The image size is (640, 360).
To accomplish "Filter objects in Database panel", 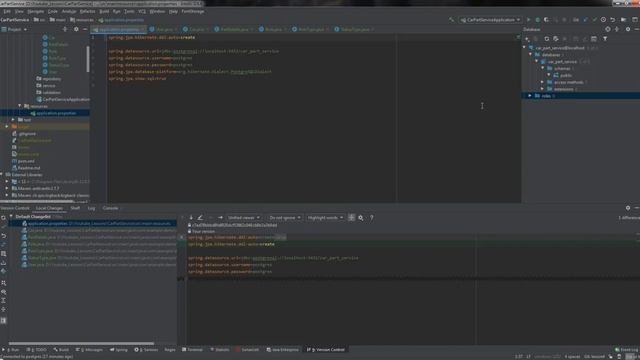I will click(605, 39).
